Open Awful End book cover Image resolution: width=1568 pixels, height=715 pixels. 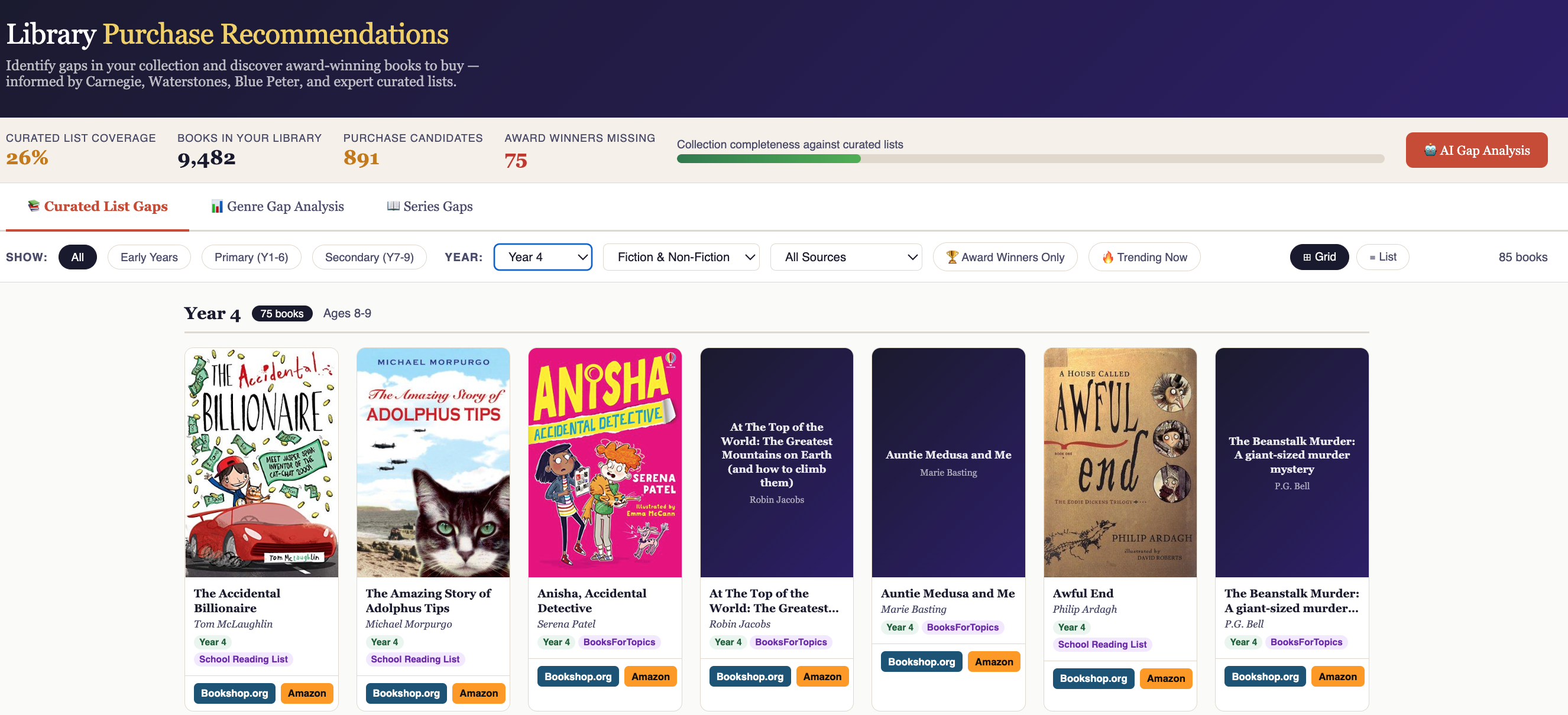point(1120,463)
